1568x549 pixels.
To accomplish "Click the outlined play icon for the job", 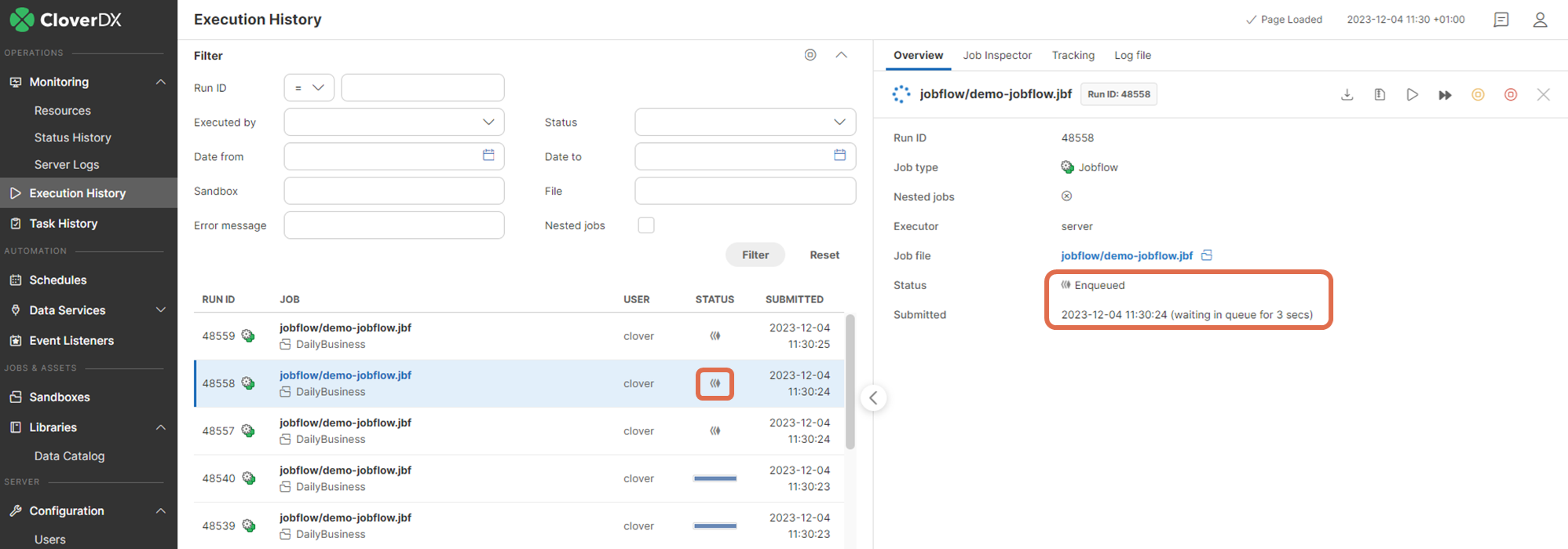I will [1412, 95].
